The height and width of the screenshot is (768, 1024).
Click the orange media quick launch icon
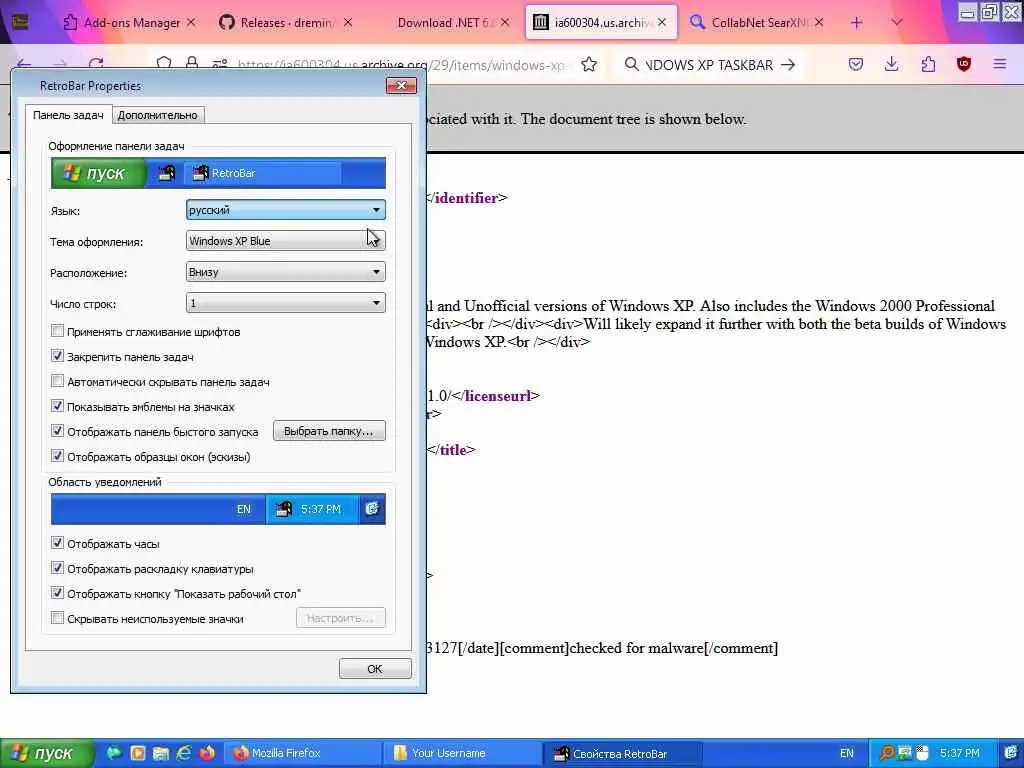137,753
